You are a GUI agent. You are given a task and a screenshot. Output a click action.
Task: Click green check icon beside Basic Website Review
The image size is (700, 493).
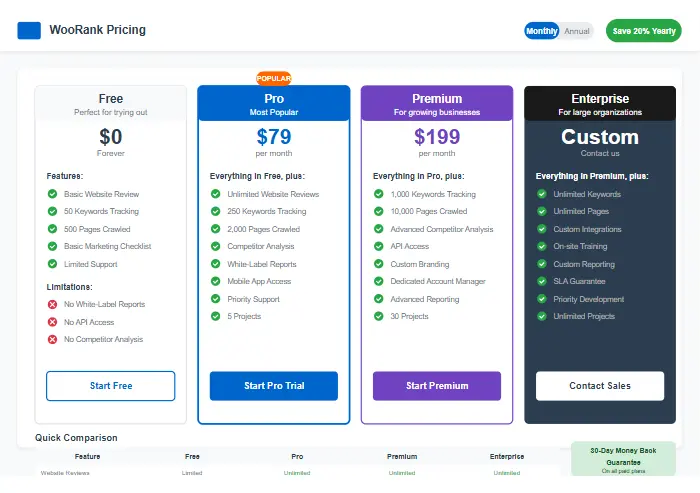click(52, 194)
